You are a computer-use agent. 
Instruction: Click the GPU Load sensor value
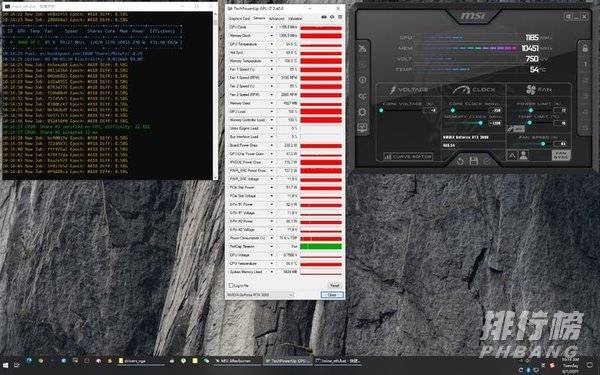pyautogui.click(x=287, y=111)
